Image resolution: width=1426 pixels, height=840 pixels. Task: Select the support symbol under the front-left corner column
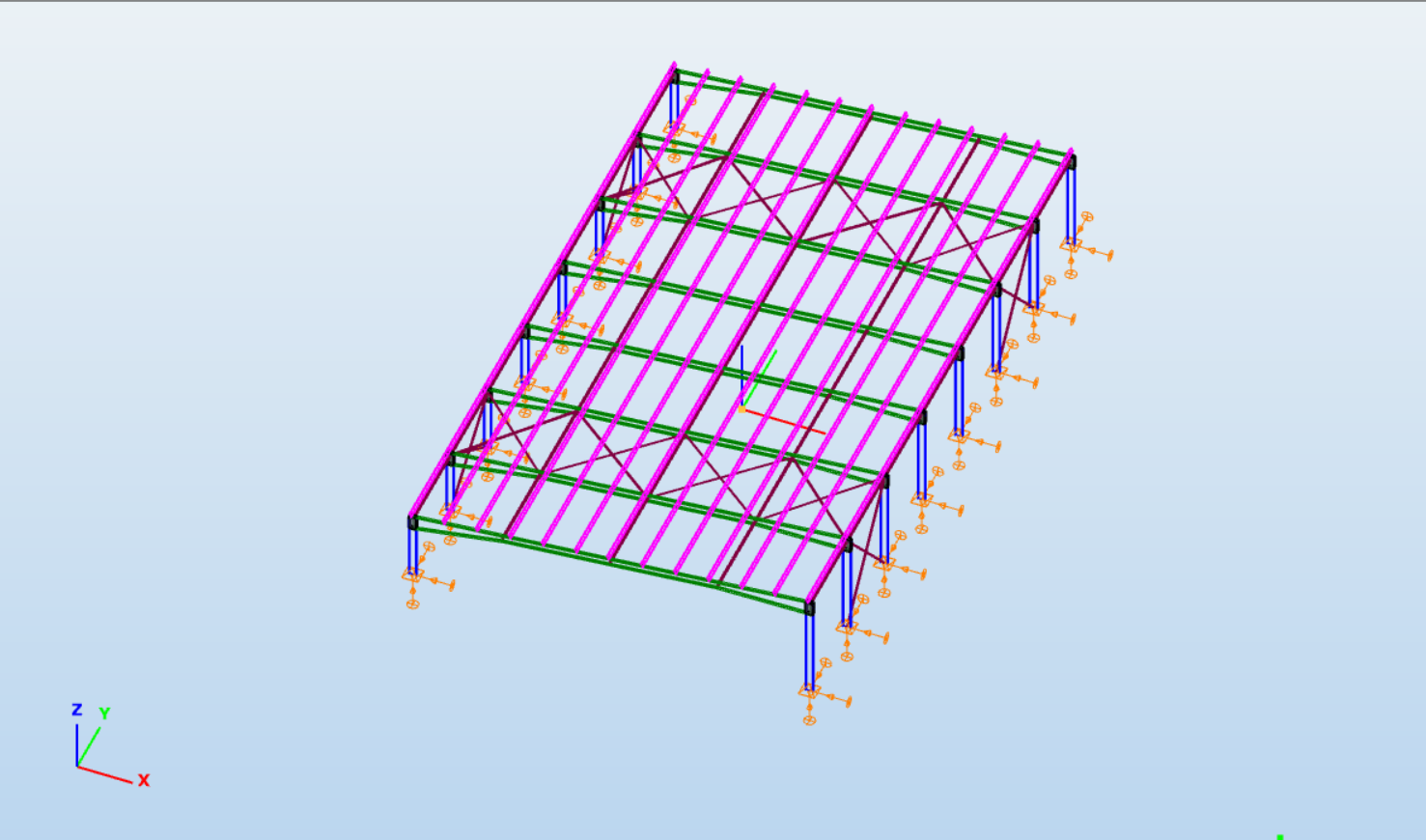[413, 575]
